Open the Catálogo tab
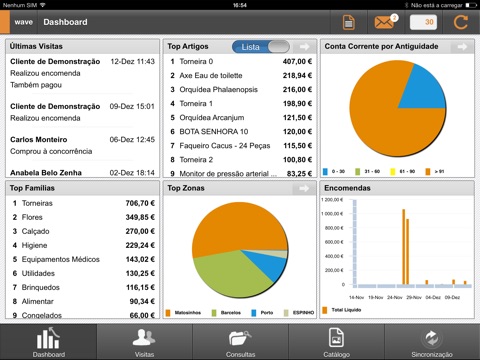 pyautogui.click(x=336, y=342)
